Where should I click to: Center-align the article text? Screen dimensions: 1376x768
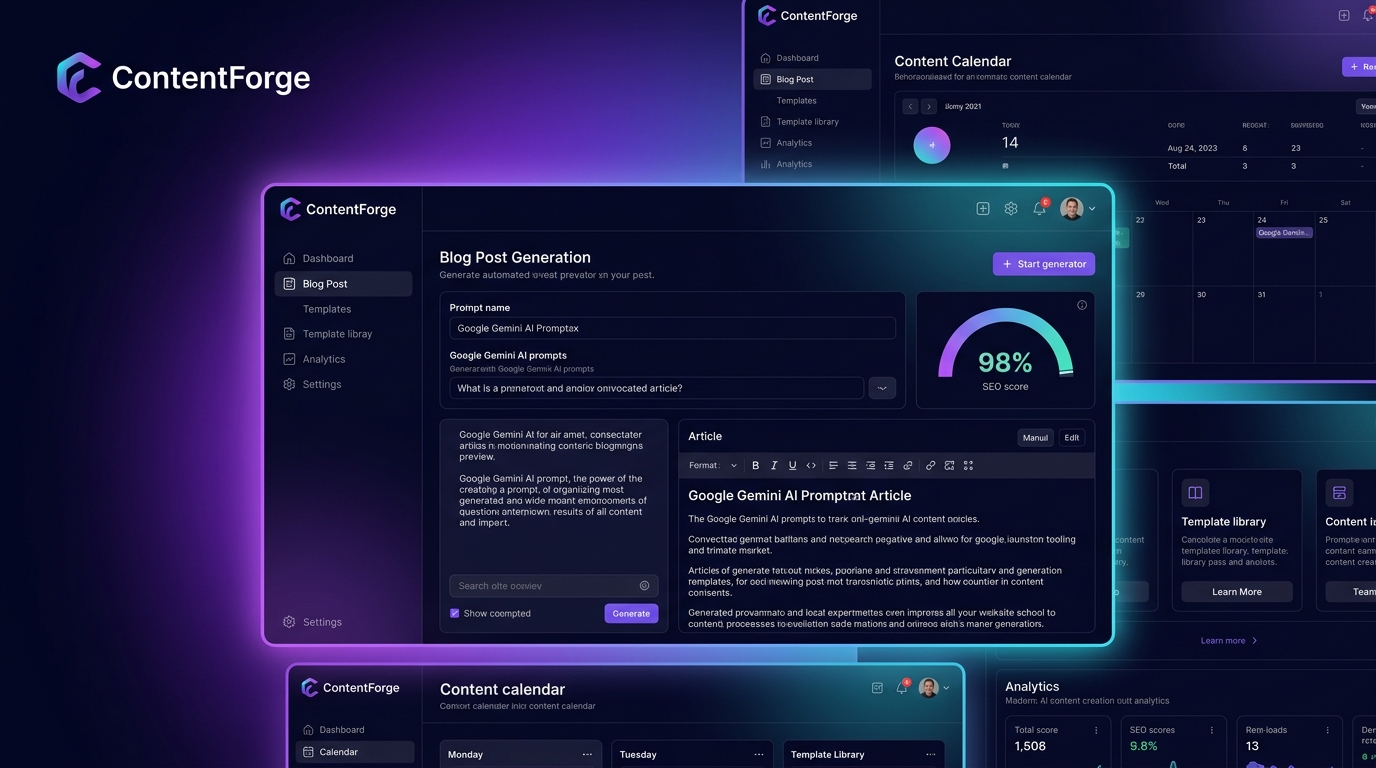pos(852,466)
